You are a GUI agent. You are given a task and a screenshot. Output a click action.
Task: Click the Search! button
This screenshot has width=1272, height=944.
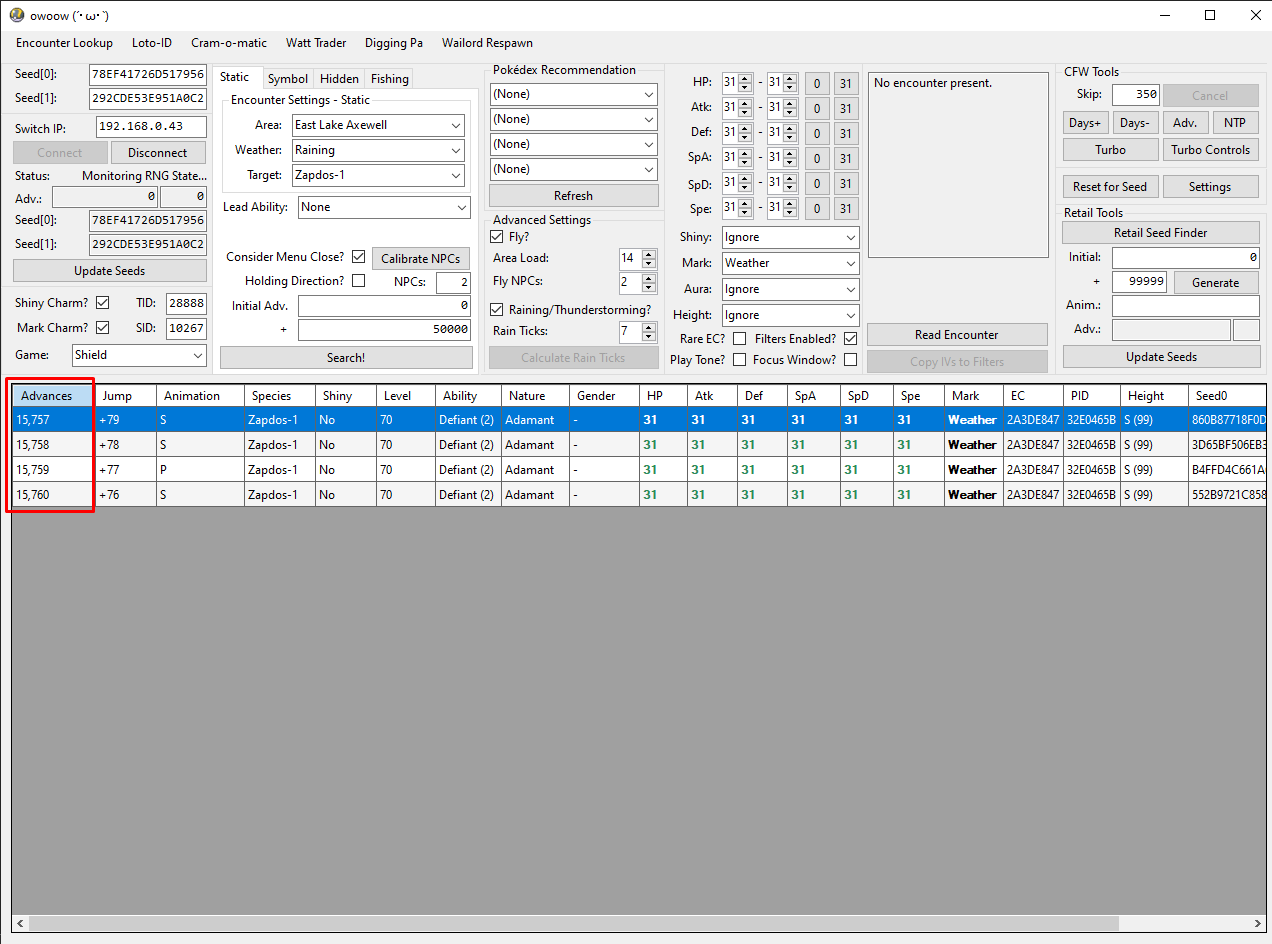coord(346,357)
